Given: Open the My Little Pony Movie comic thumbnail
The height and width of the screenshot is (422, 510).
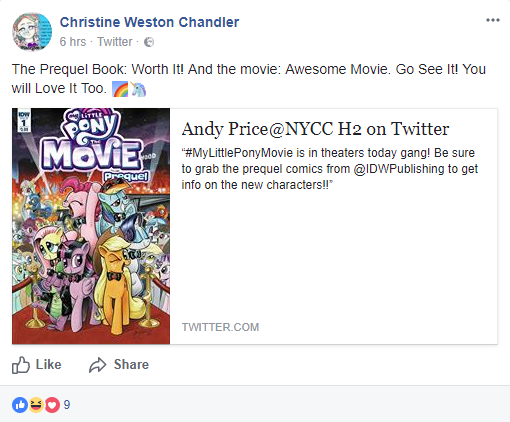Looking at the screenshot, I should [x=91, y=226].
